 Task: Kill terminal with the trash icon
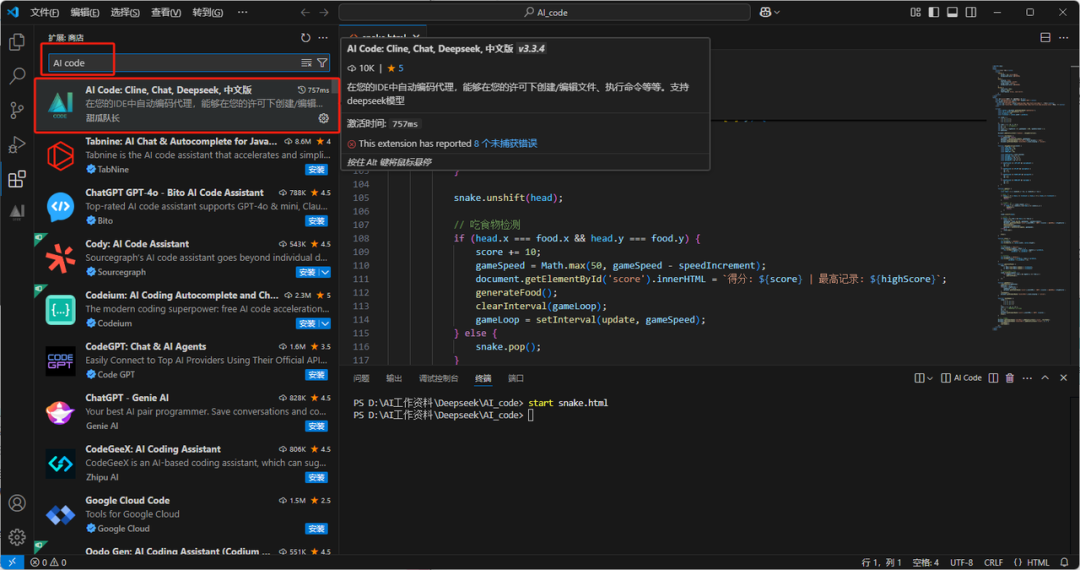(1010, 378)
